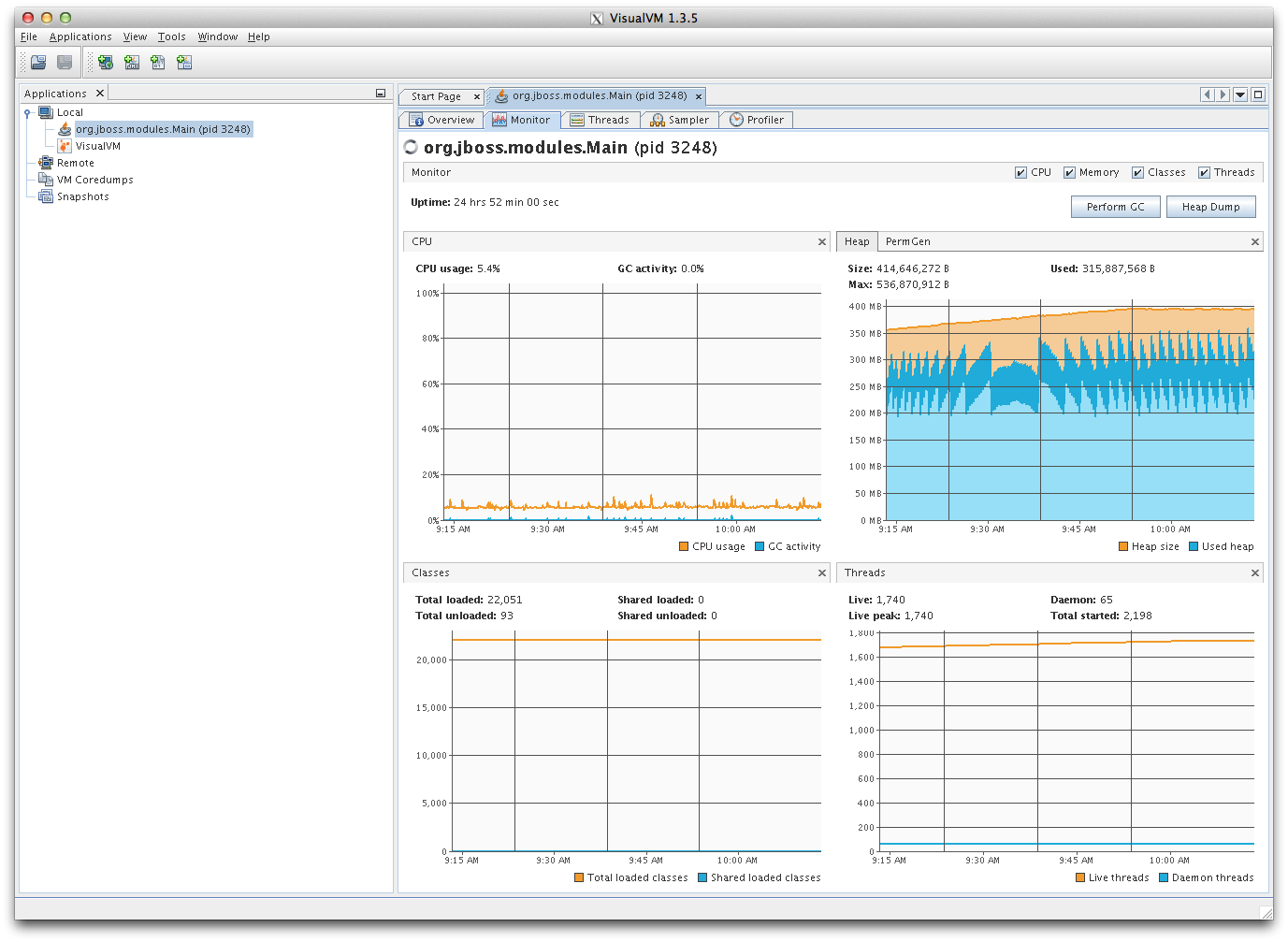Open the File menu
The image size is (1288, 942).
tap(29, 37)
